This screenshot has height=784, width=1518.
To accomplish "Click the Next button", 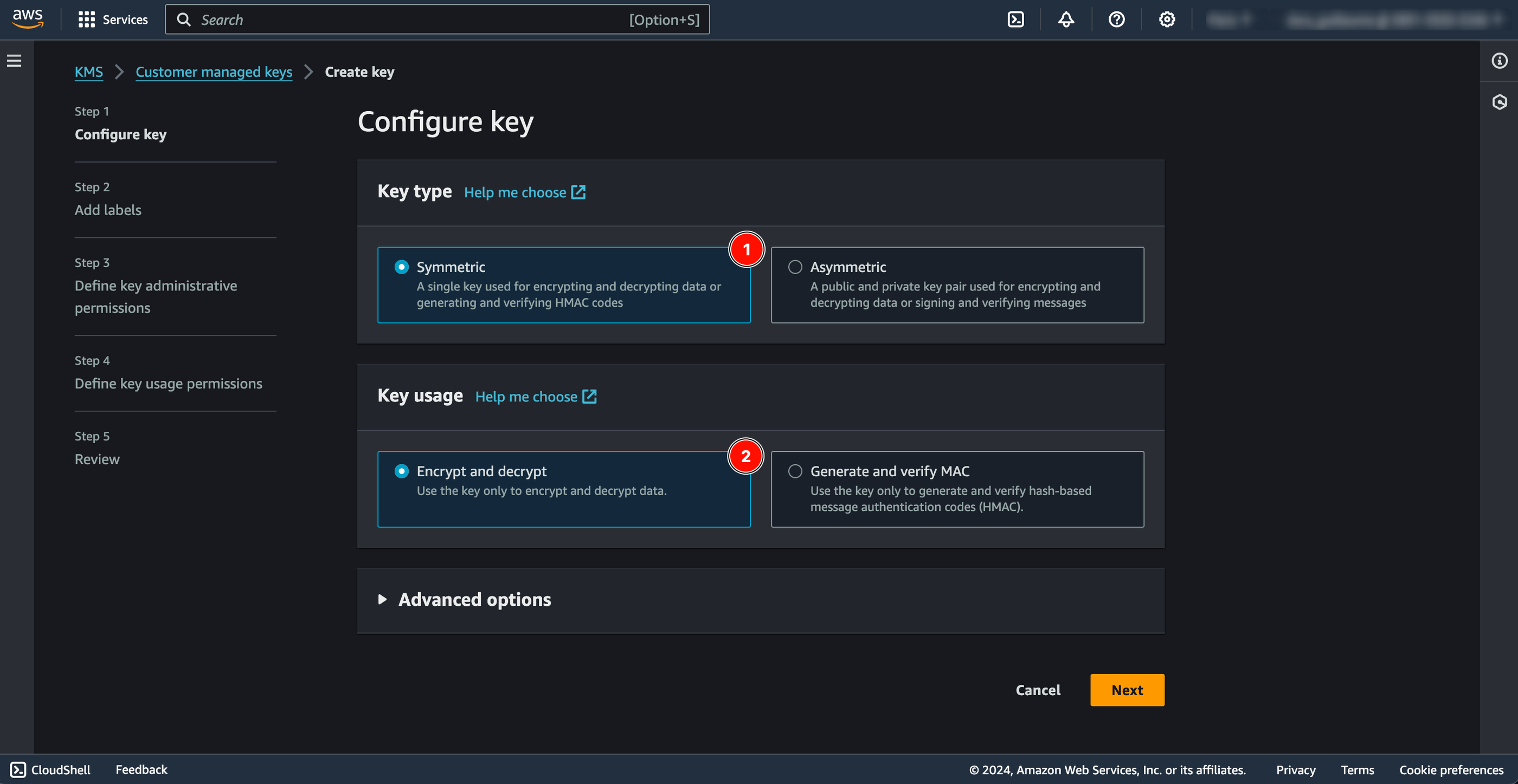I will [x=1127, y=690].
